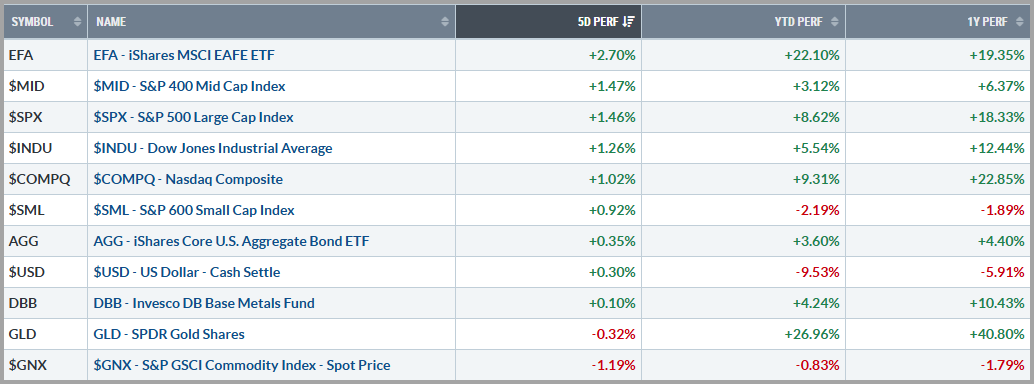Open the $SML - S&P 600 Small Cap Index link
The image size is (1034, 384).
pos(194,210)
